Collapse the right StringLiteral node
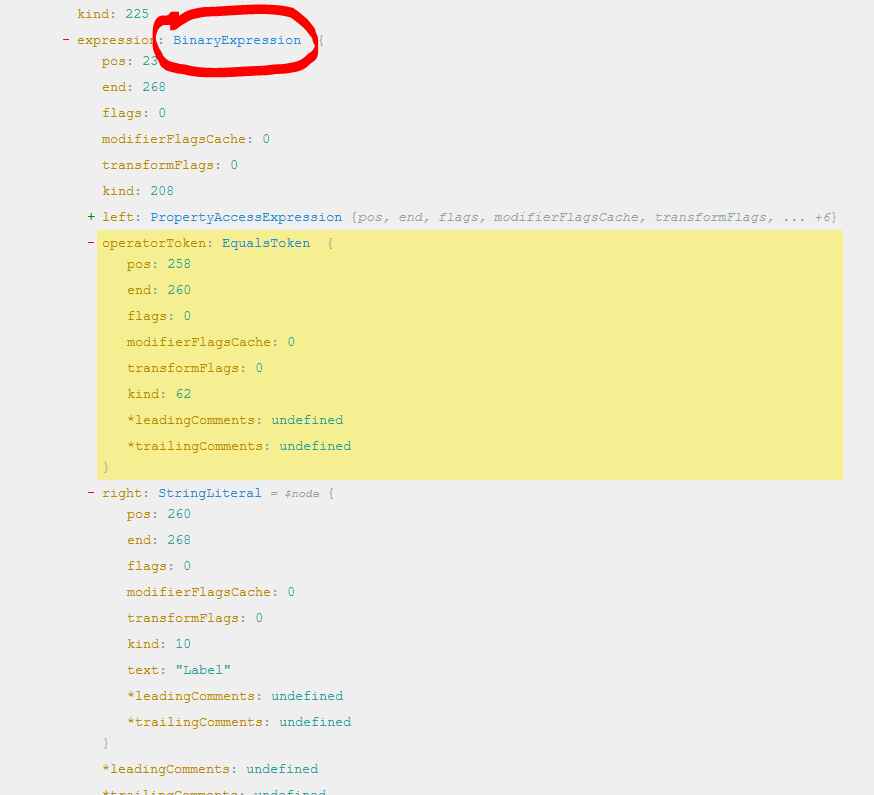This screenshot has width=874, height=795. (x=91, y=492)
